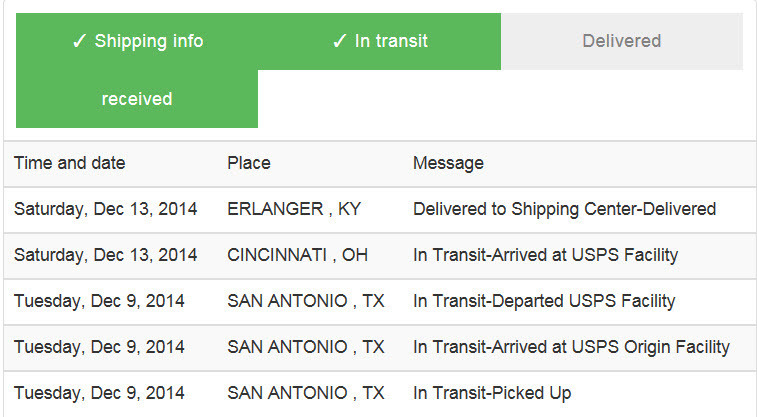Click the Message column header
This screenshot has width=757, height=417.
(x=448, y=163)
